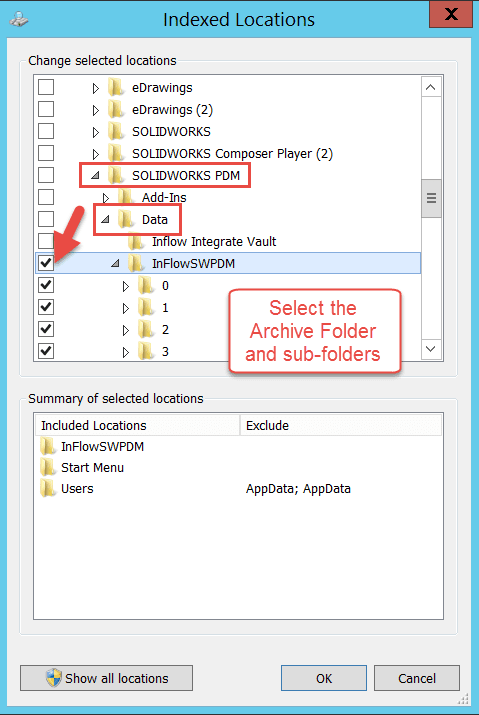Click the OK button
This screenshot has width=479, height=715.
click(x=324, y=678)
